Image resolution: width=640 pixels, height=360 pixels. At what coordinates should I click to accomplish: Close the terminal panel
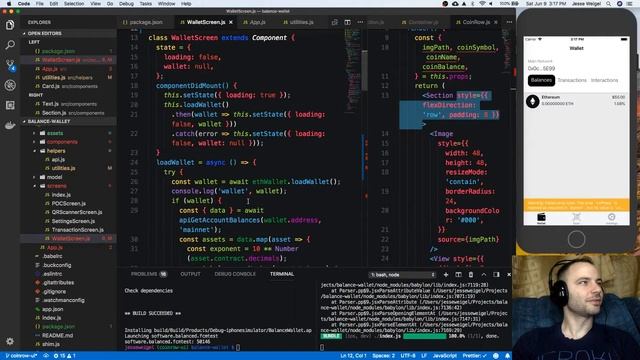pyautogui.click(x=509, y=275)
